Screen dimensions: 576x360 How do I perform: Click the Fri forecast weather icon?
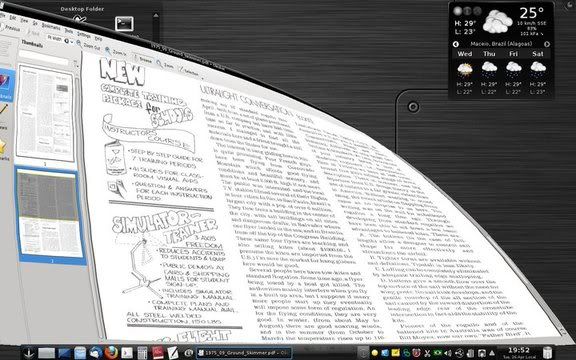[x=514, y=69]
